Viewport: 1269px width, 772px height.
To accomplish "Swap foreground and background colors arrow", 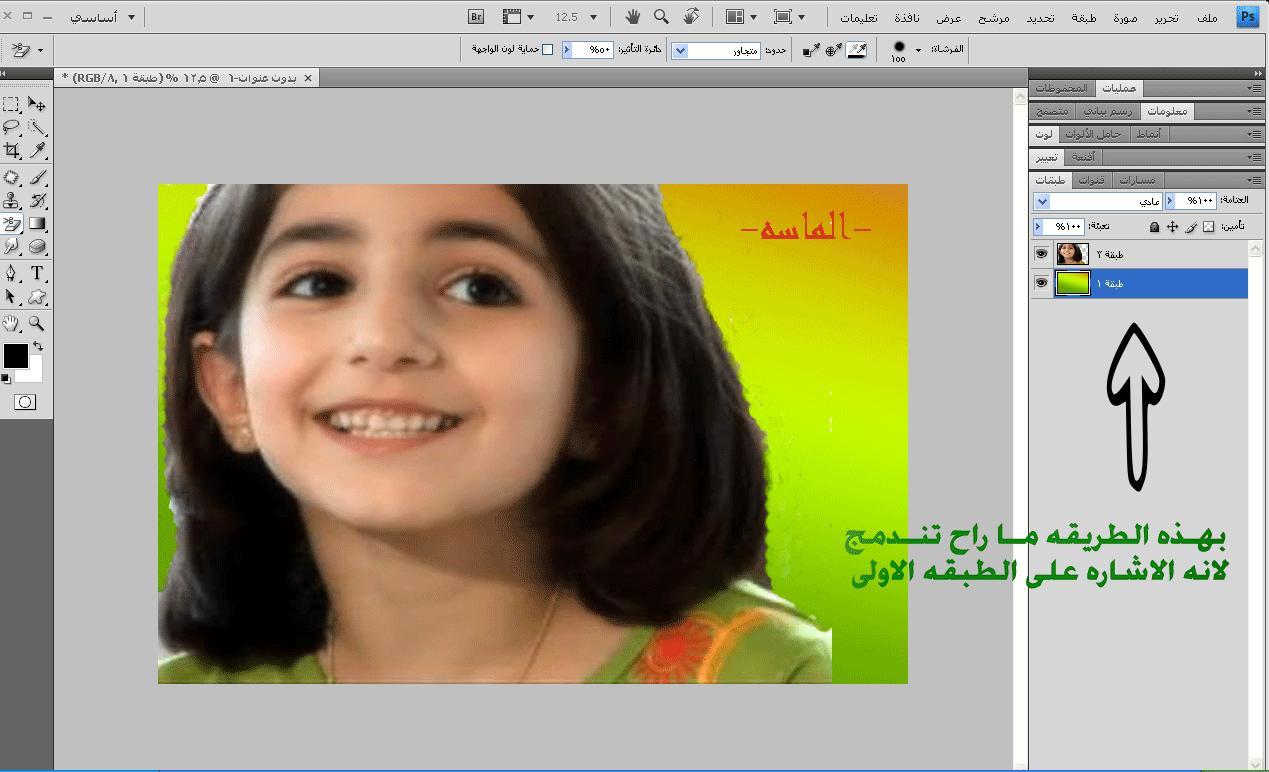I will tap(38, 346).
